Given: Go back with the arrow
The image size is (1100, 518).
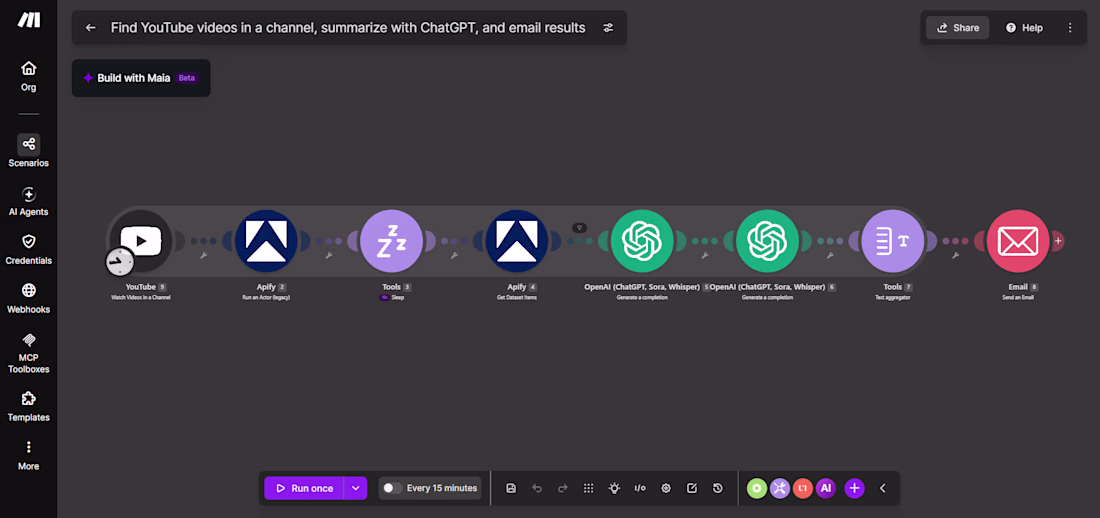Looking at the screenshot, I should 90,27.
